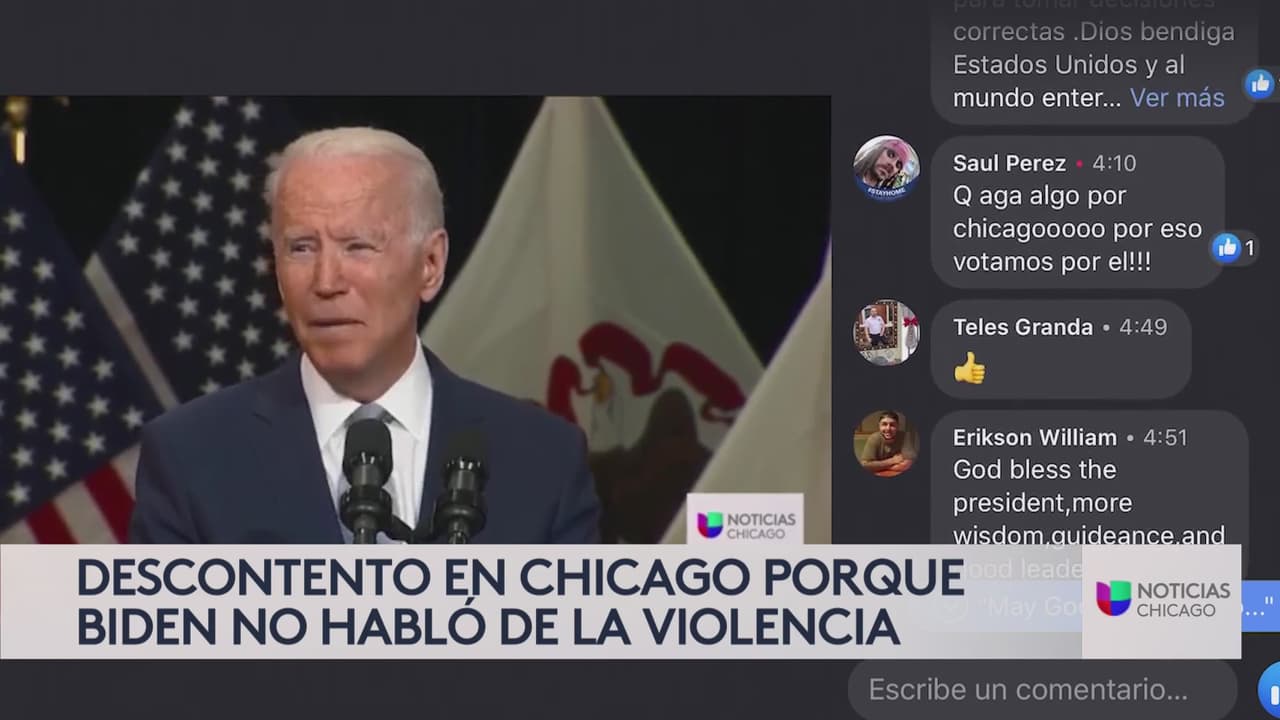Open Erikson William's name link
Screen dimensions: 1280x720
[1034, 437]
